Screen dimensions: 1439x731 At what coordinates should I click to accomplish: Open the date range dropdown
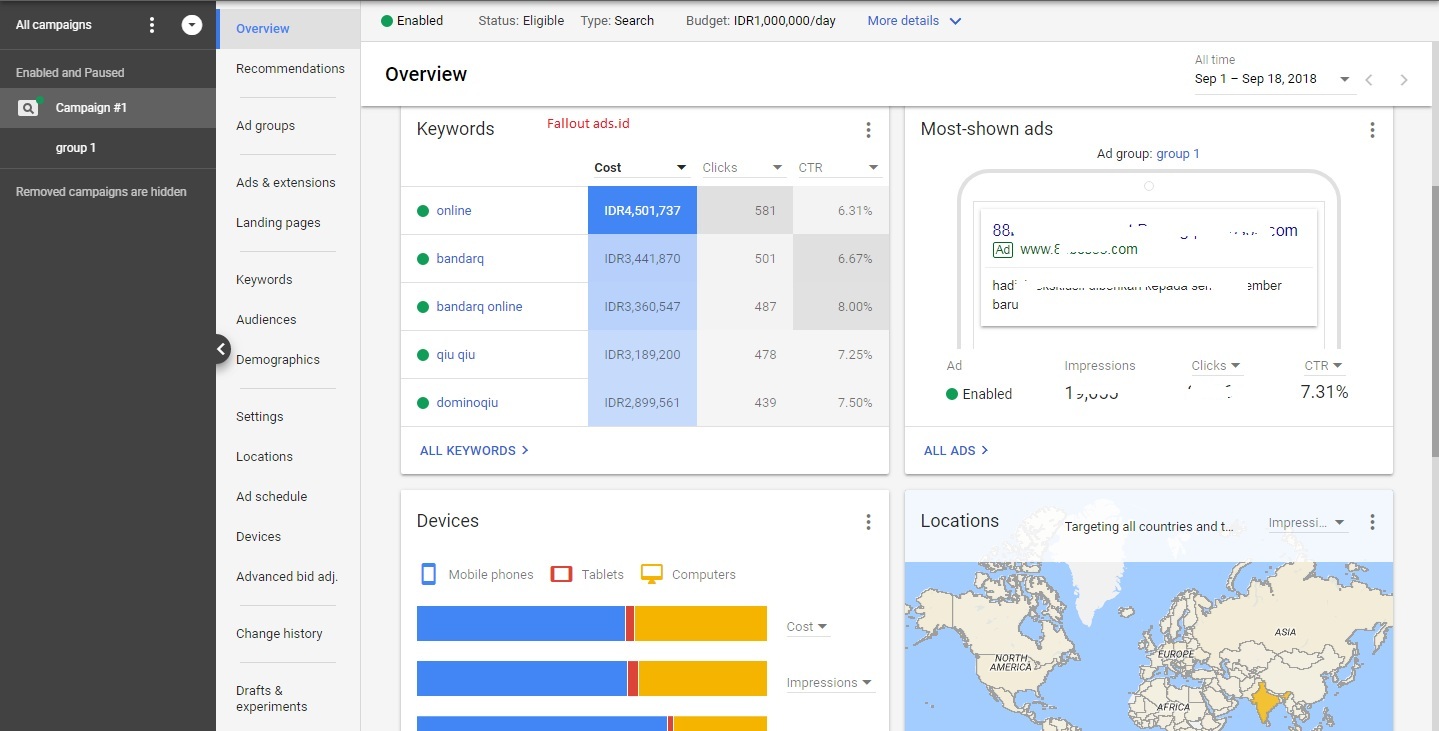coord(1273,79)
